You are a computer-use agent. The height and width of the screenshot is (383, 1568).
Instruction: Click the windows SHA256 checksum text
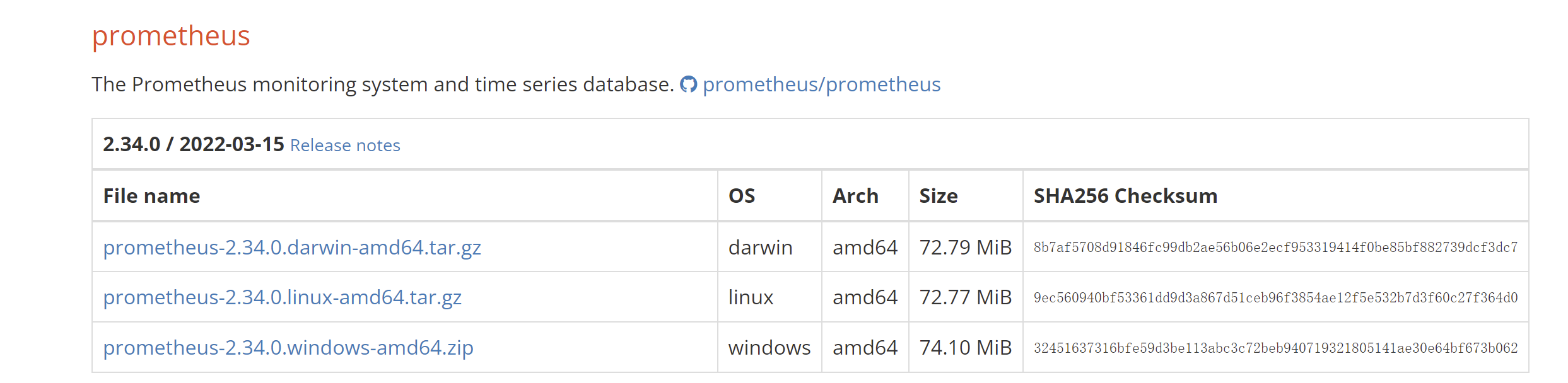(1275, 348)
